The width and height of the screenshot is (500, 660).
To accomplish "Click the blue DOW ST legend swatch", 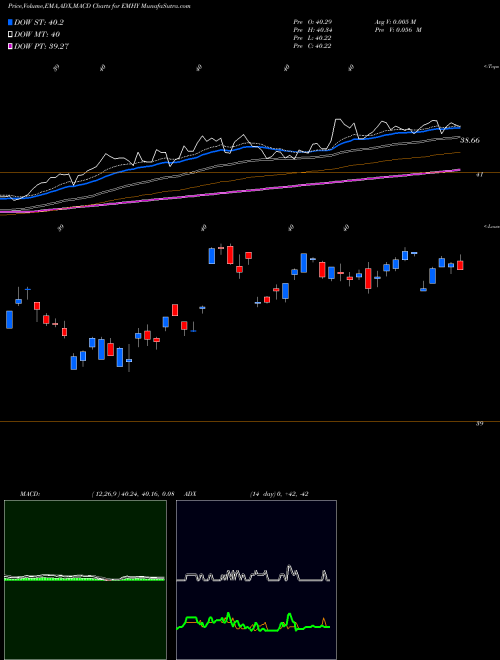I will click(10, 22).
